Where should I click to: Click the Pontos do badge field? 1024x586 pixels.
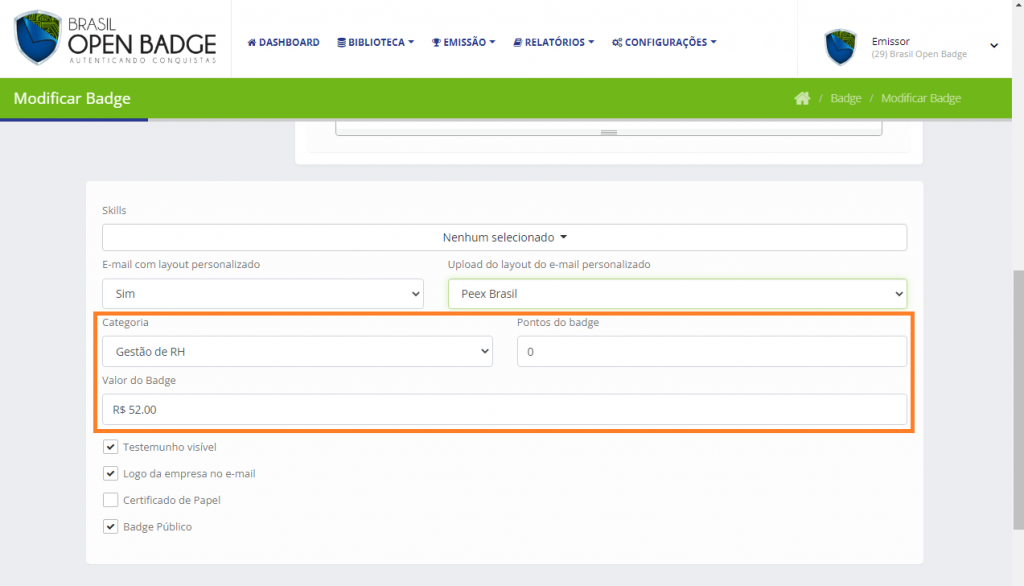point(711,352)
